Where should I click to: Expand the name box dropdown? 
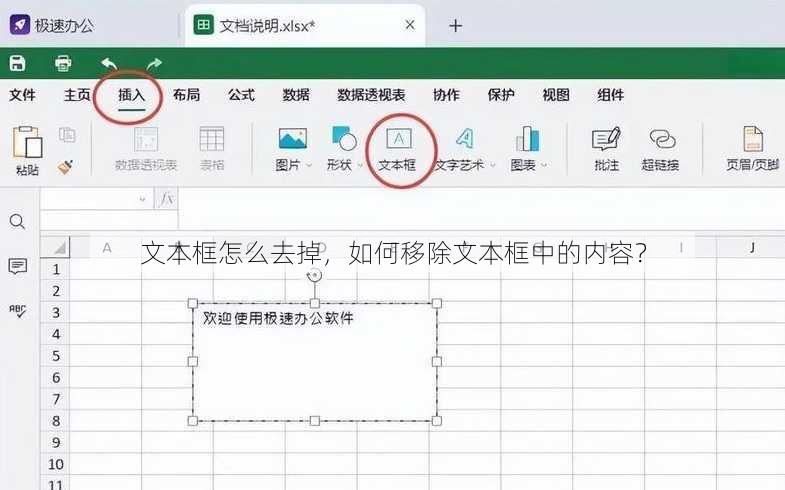click(142, 199)
